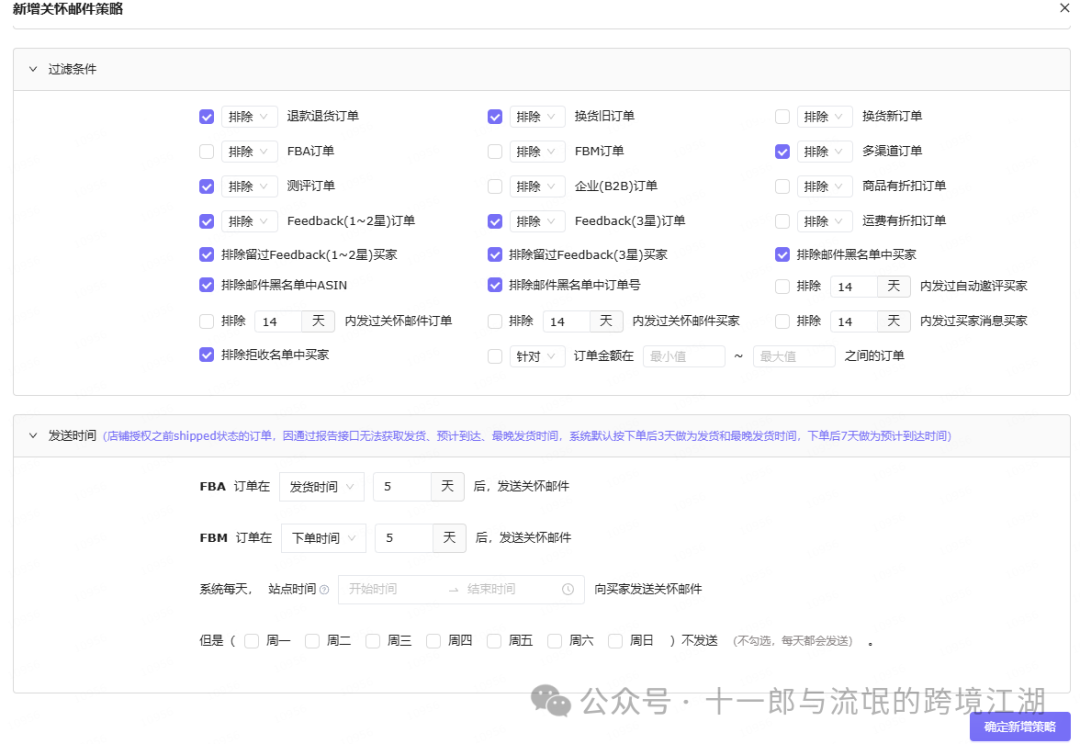
Task: Check the 周四 no-send checkbox
Action: 433,641
